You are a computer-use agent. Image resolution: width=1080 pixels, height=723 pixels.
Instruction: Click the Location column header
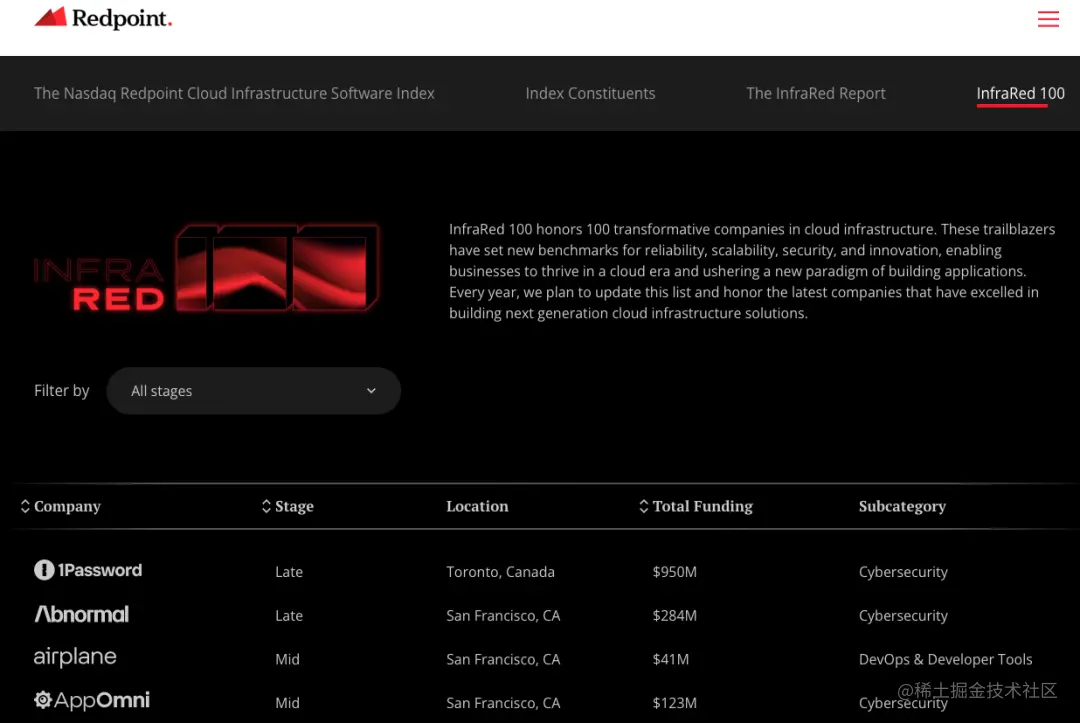(477, 506)
